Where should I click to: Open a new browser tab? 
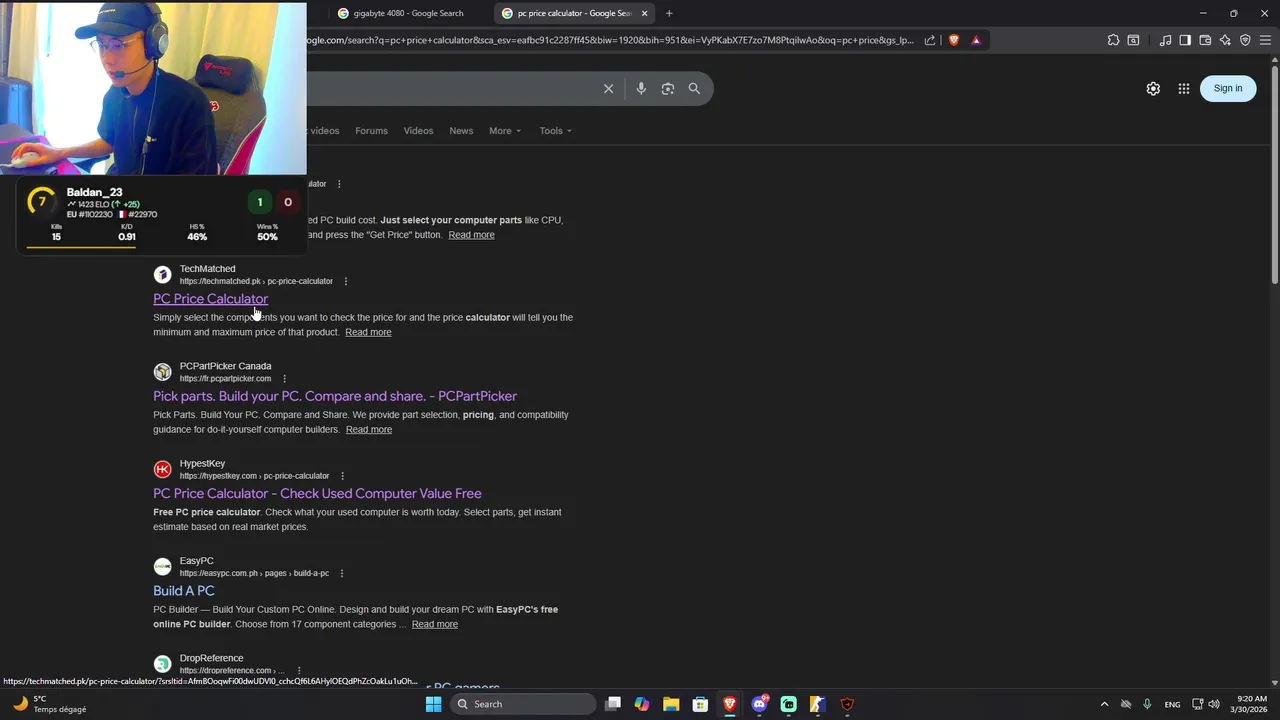pyautogui.click(x=669, y=13)
